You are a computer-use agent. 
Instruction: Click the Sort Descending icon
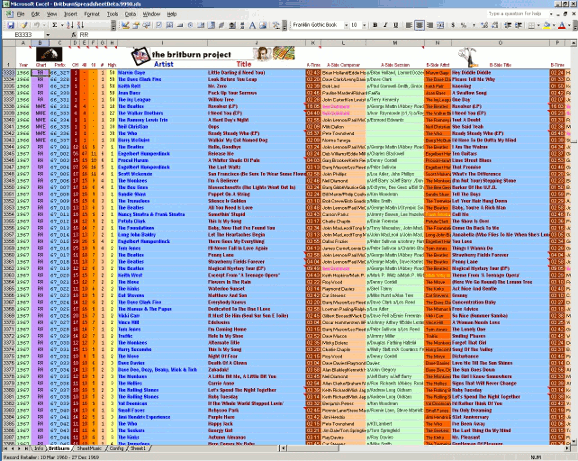pos(81,25)
